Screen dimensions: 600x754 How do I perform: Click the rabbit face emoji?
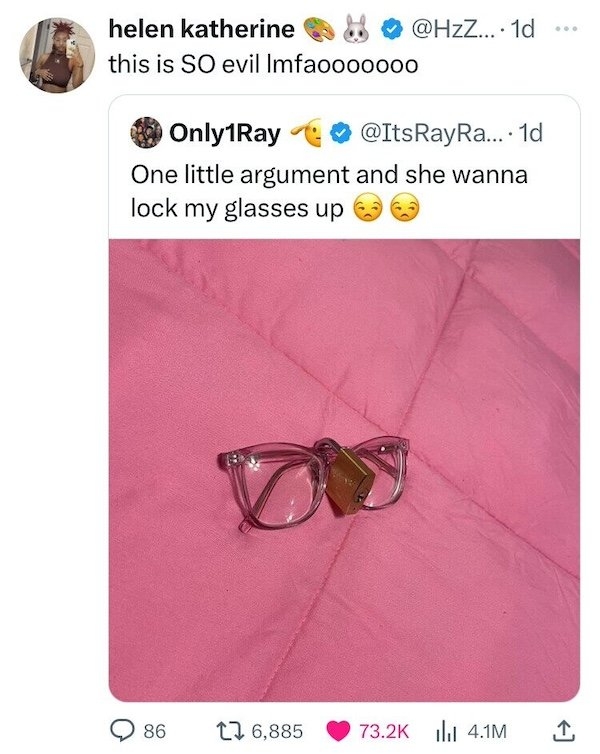coord(357,29)
